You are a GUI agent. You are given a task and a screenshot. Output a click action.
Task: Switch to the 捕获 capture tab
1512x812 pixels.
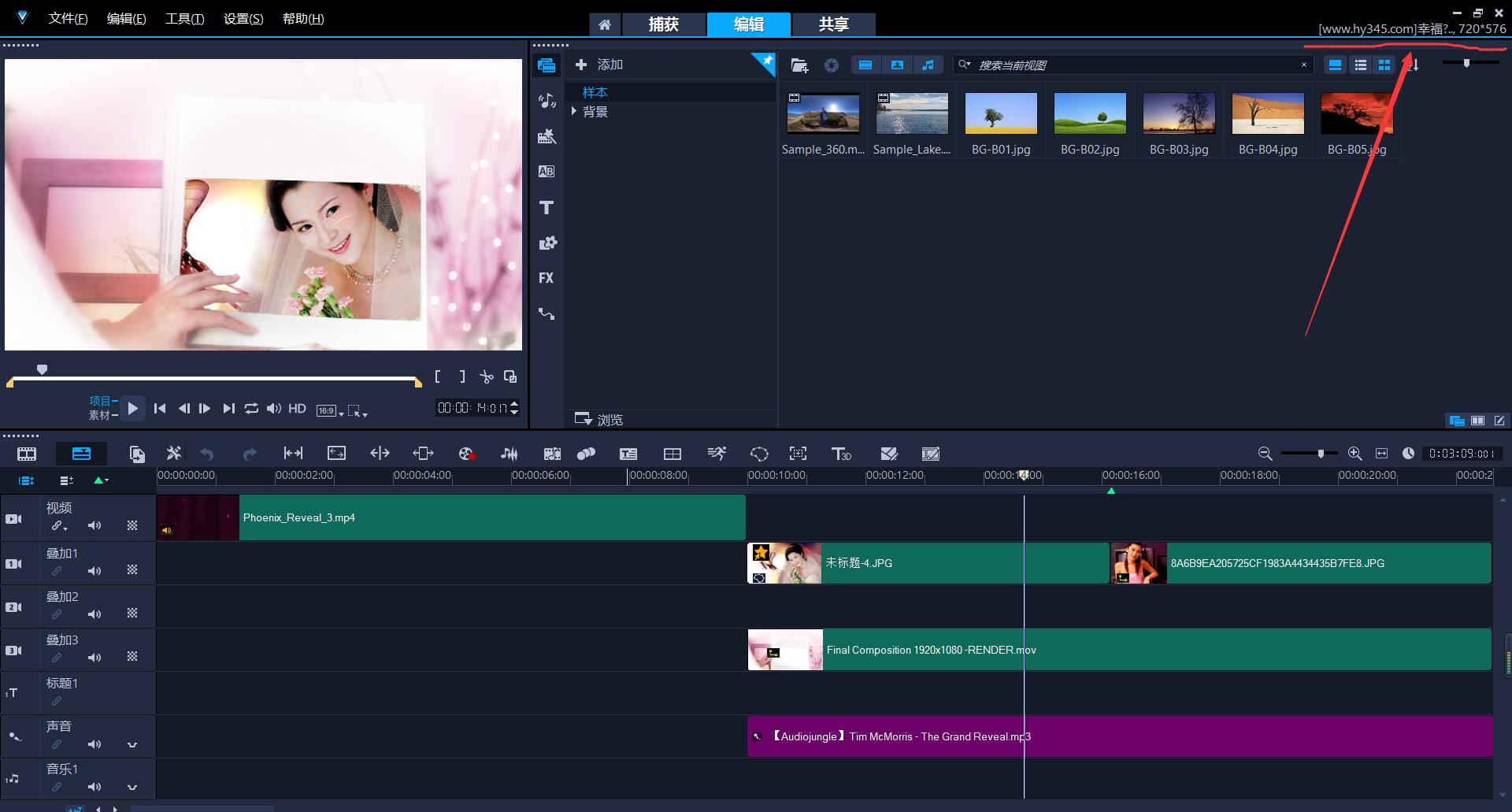click(664, 24)
